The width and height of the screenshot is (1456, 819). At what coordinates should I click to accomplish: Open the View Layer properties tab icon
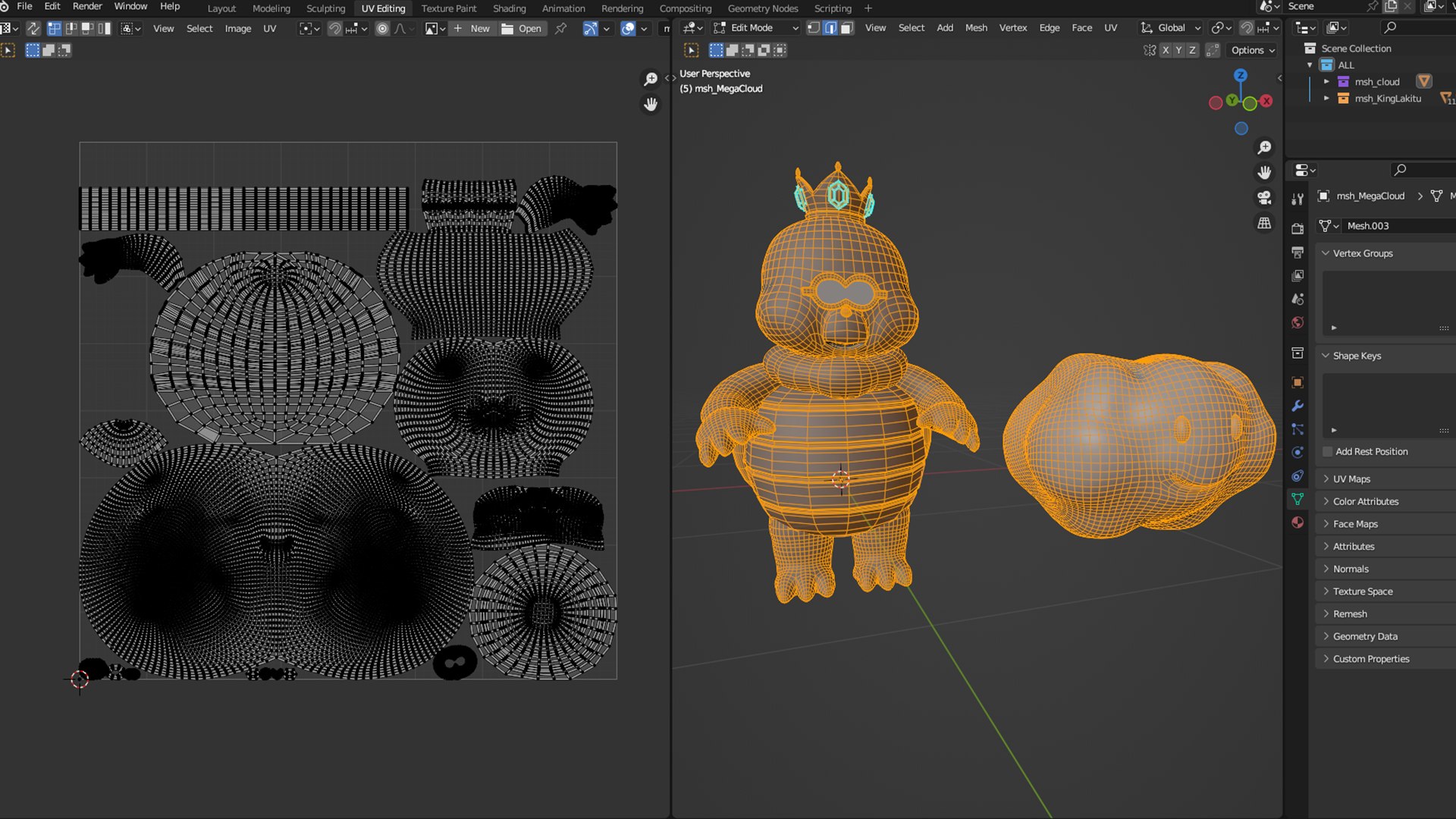[x=1298, y=275]
